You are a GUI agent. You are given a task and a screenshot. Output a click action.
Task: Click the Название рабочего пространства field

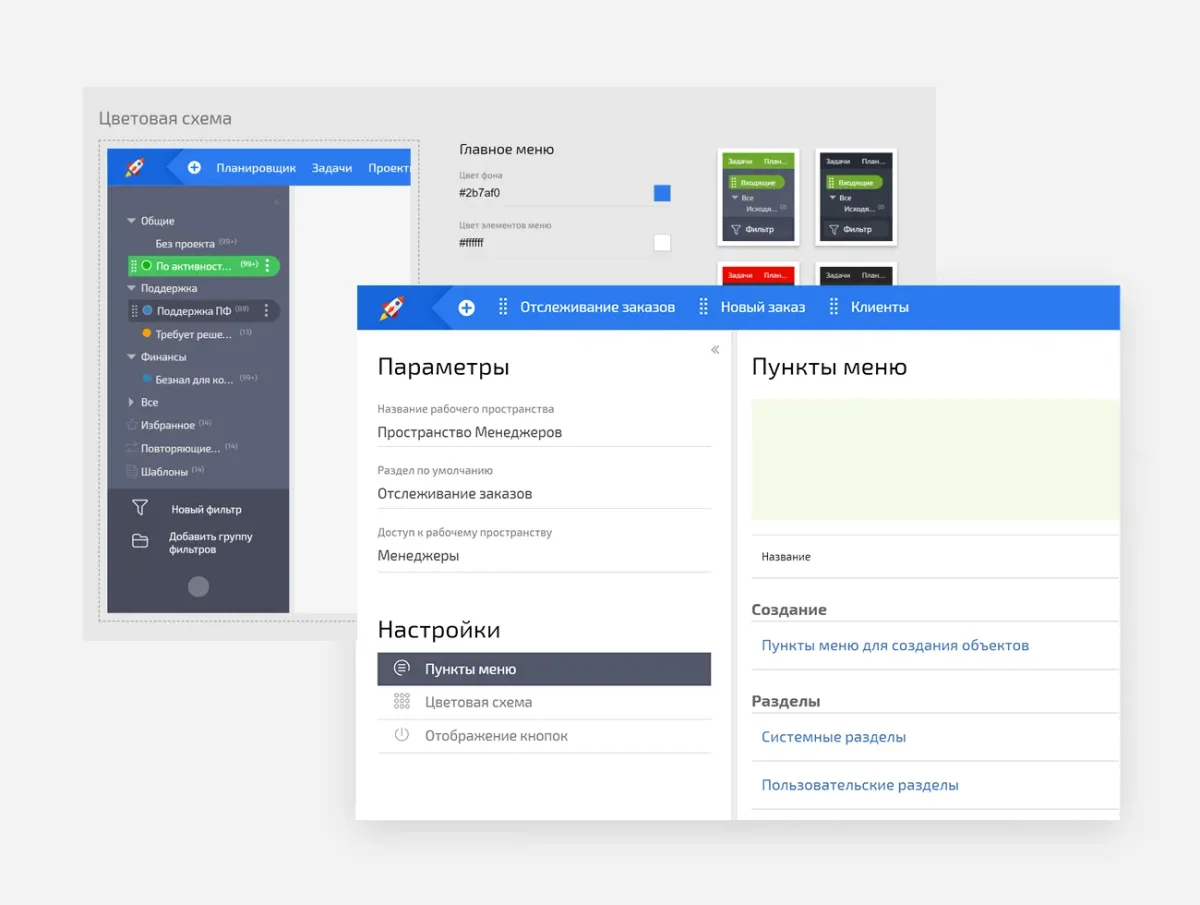(x=543, y=433)
